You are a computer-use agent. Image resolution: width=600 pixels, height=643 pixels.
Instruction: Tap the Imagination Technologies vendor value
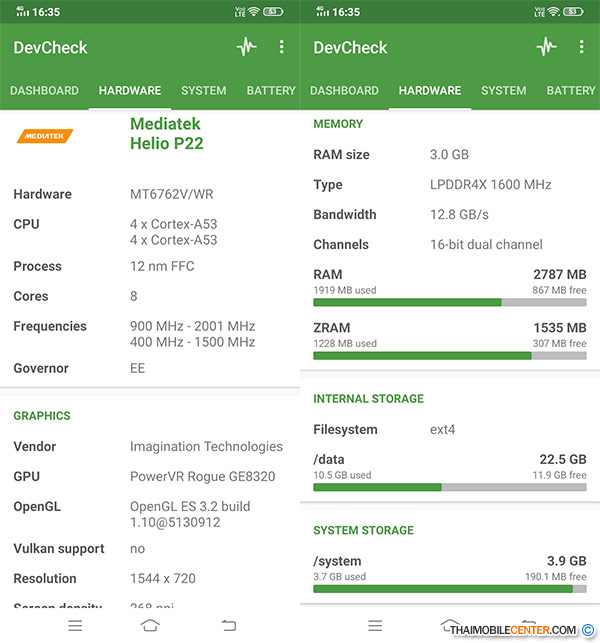(x=206, y=447)
